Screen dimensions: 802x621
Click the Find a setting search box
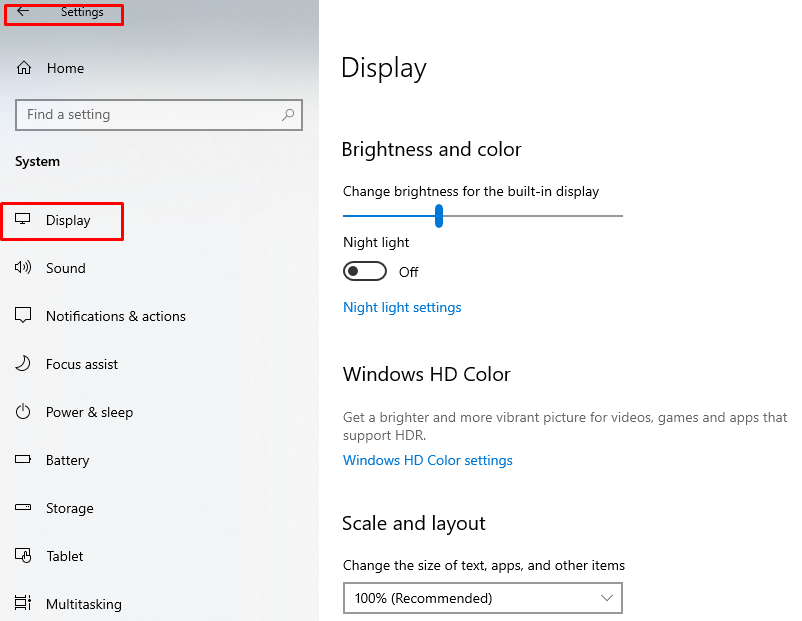[159, 115]
